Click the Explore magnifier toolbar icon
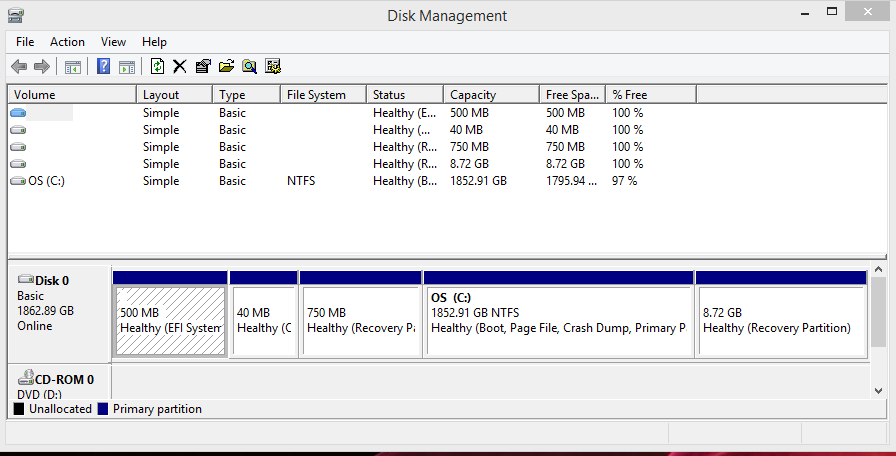This screenshot has width=896, height=456. [249, 66]
